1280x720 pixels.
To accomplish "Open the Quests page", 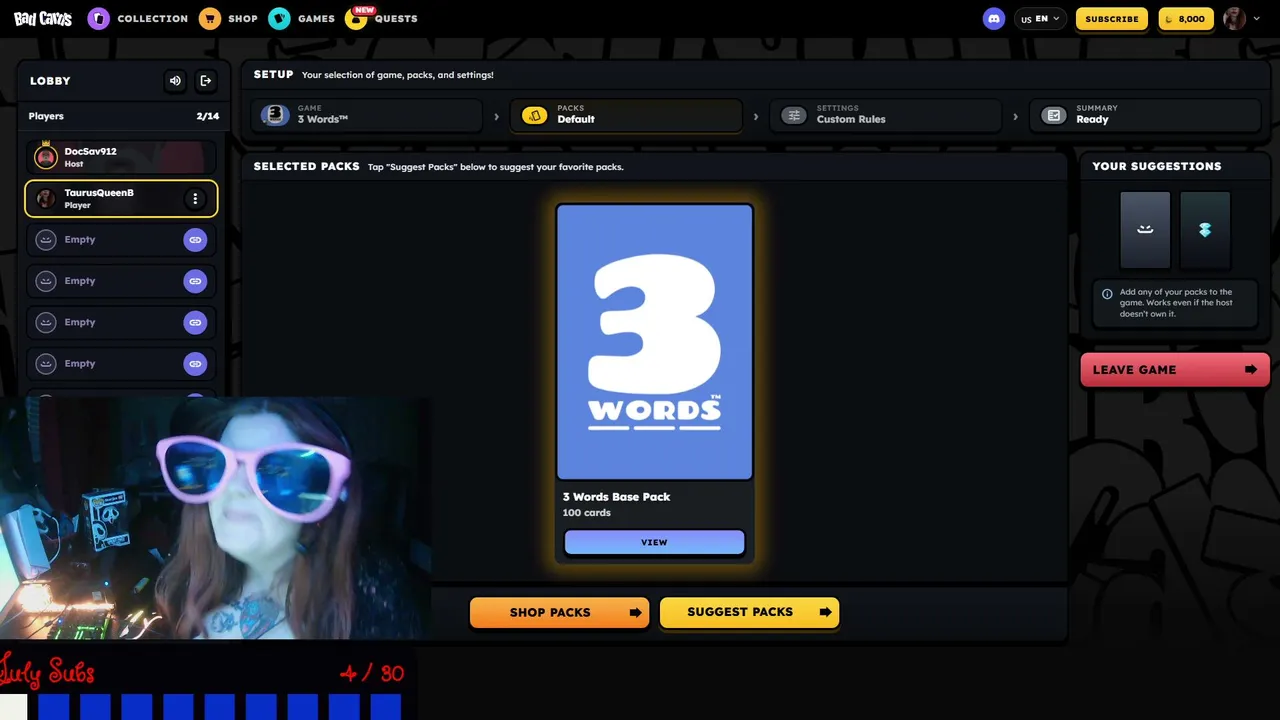I will pyautogui.click(x=381, y=18).
